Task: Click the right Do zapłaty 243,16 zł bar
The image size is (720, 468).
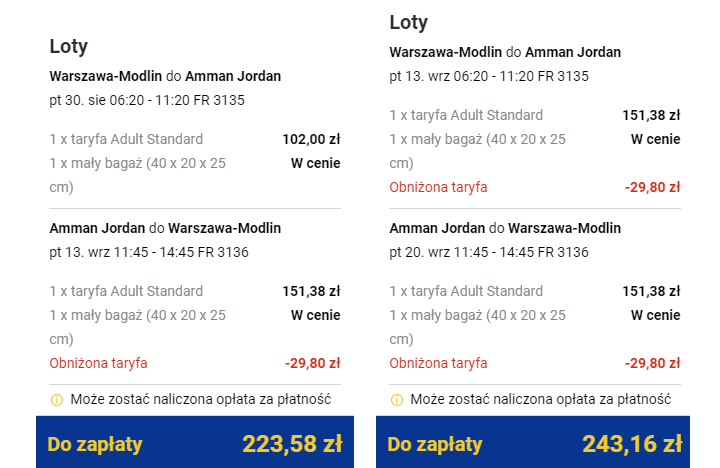Action: click(533, 442)
